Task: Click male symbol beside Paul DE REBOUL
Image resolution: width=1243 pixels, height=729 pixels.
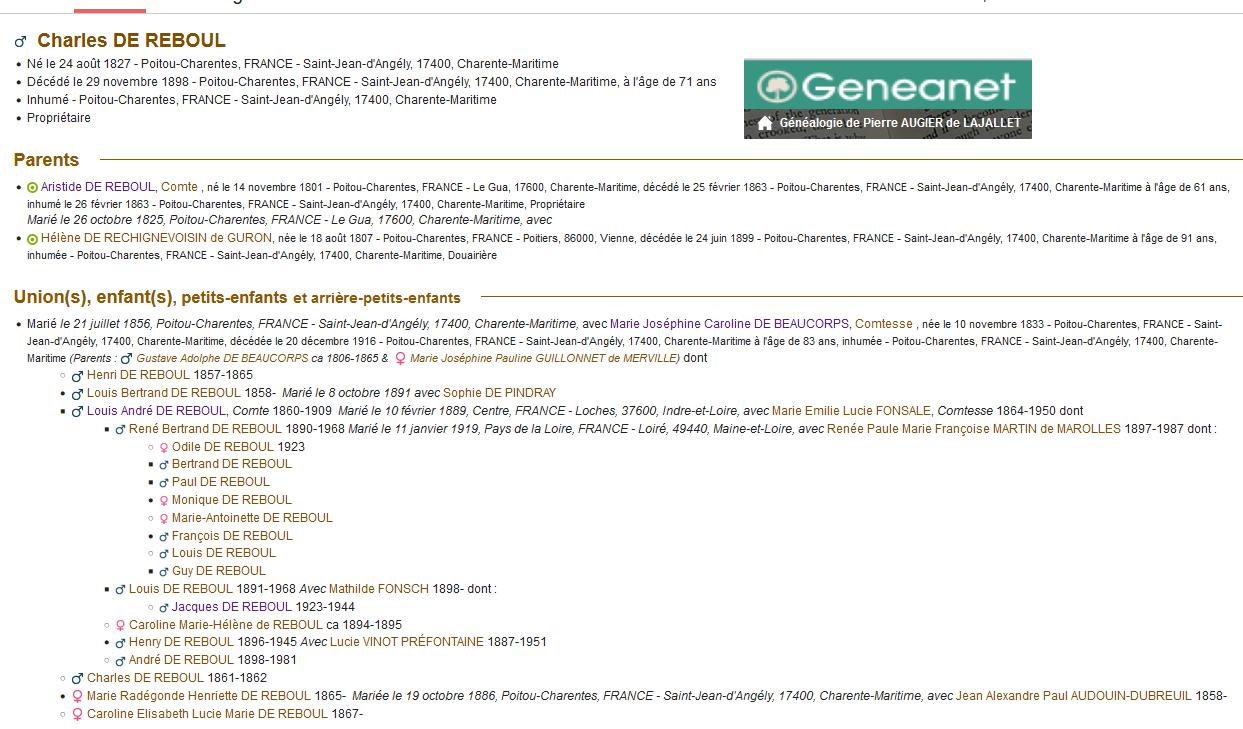Action: [164, 483]
